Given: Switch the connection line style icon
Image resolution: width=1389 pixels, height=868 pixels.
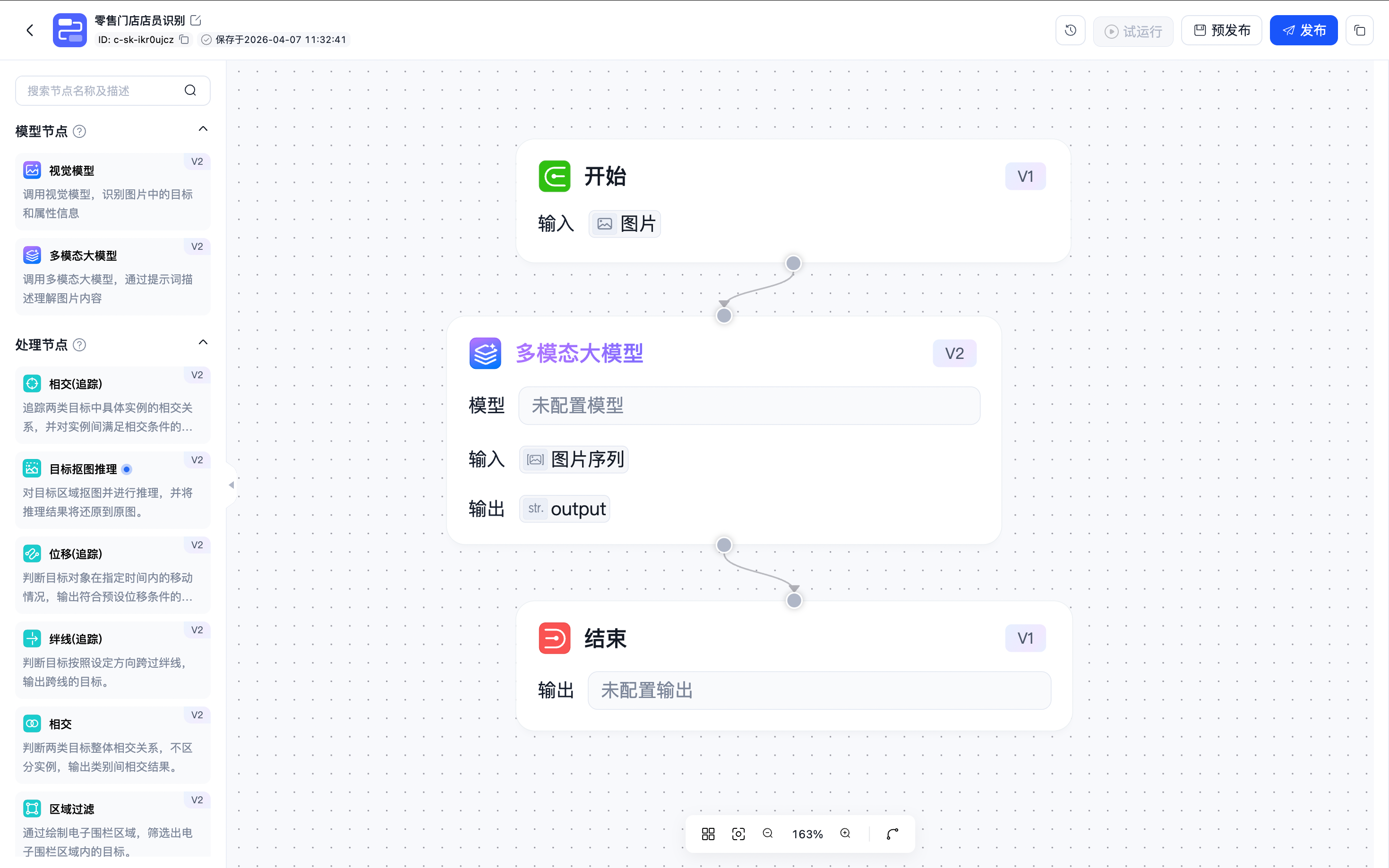Looking at the screenshot, I should pos(892,834).
